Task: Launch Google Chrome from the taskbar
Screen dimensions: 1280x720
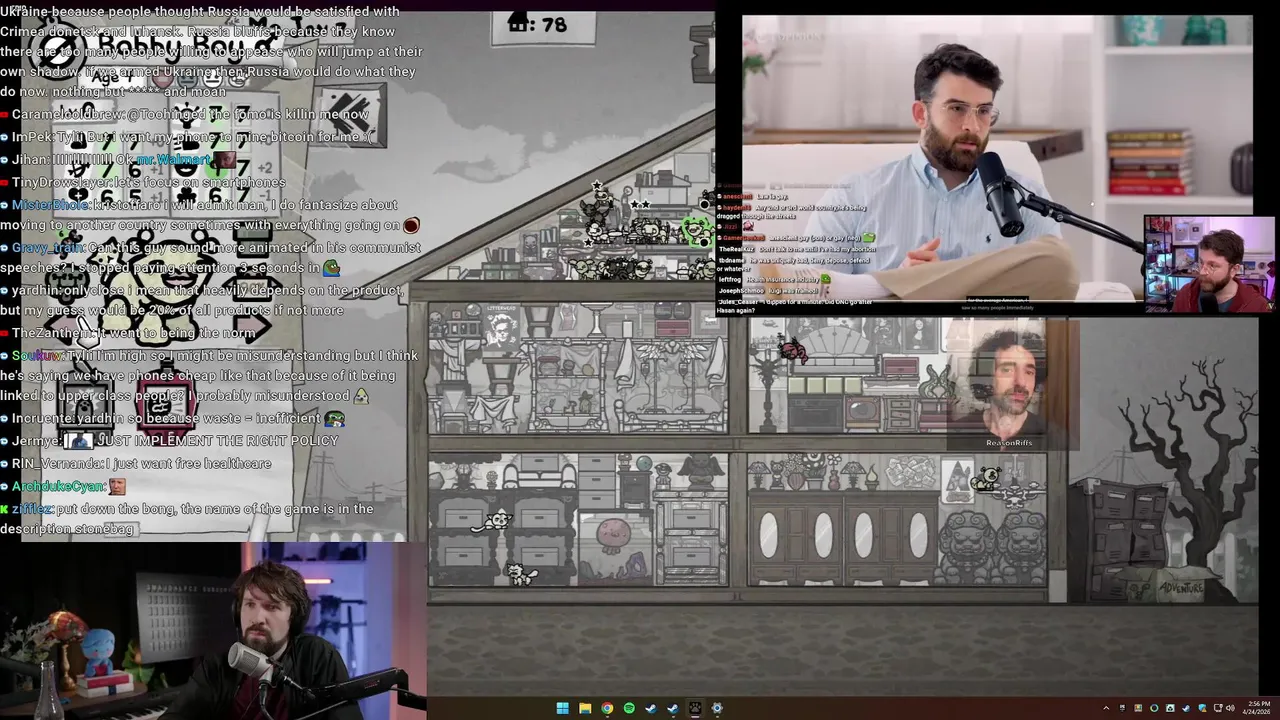Action: point(607,708)
